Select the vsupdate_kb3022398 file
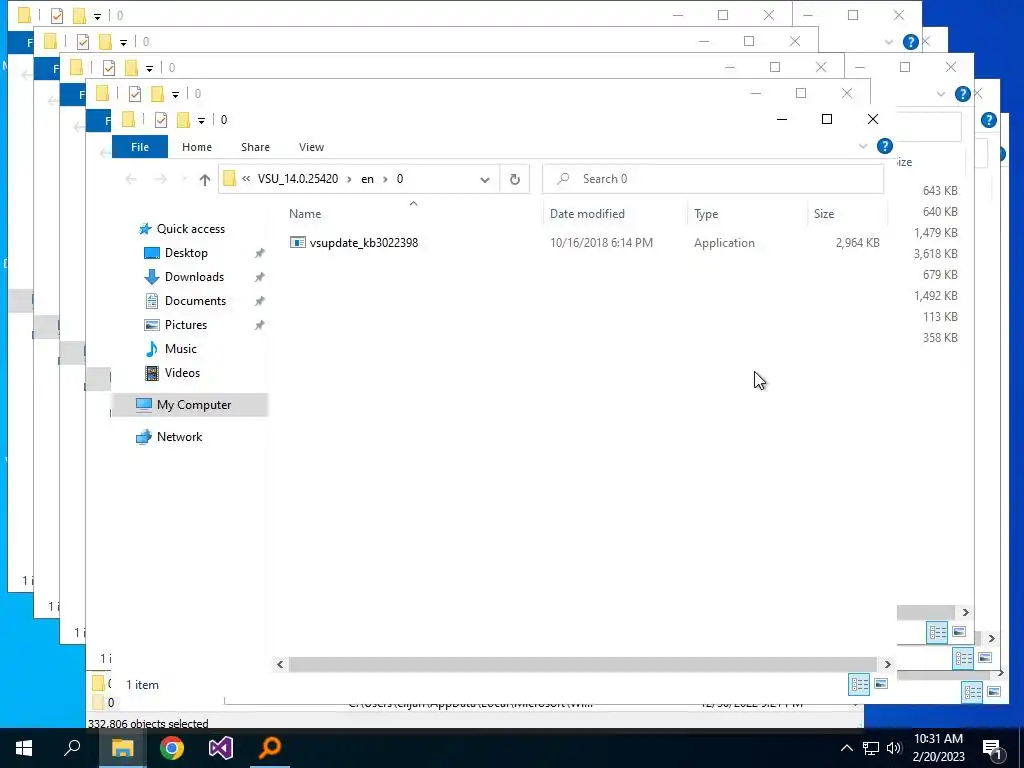1024x768 pixels. click(x=364, y=243)
